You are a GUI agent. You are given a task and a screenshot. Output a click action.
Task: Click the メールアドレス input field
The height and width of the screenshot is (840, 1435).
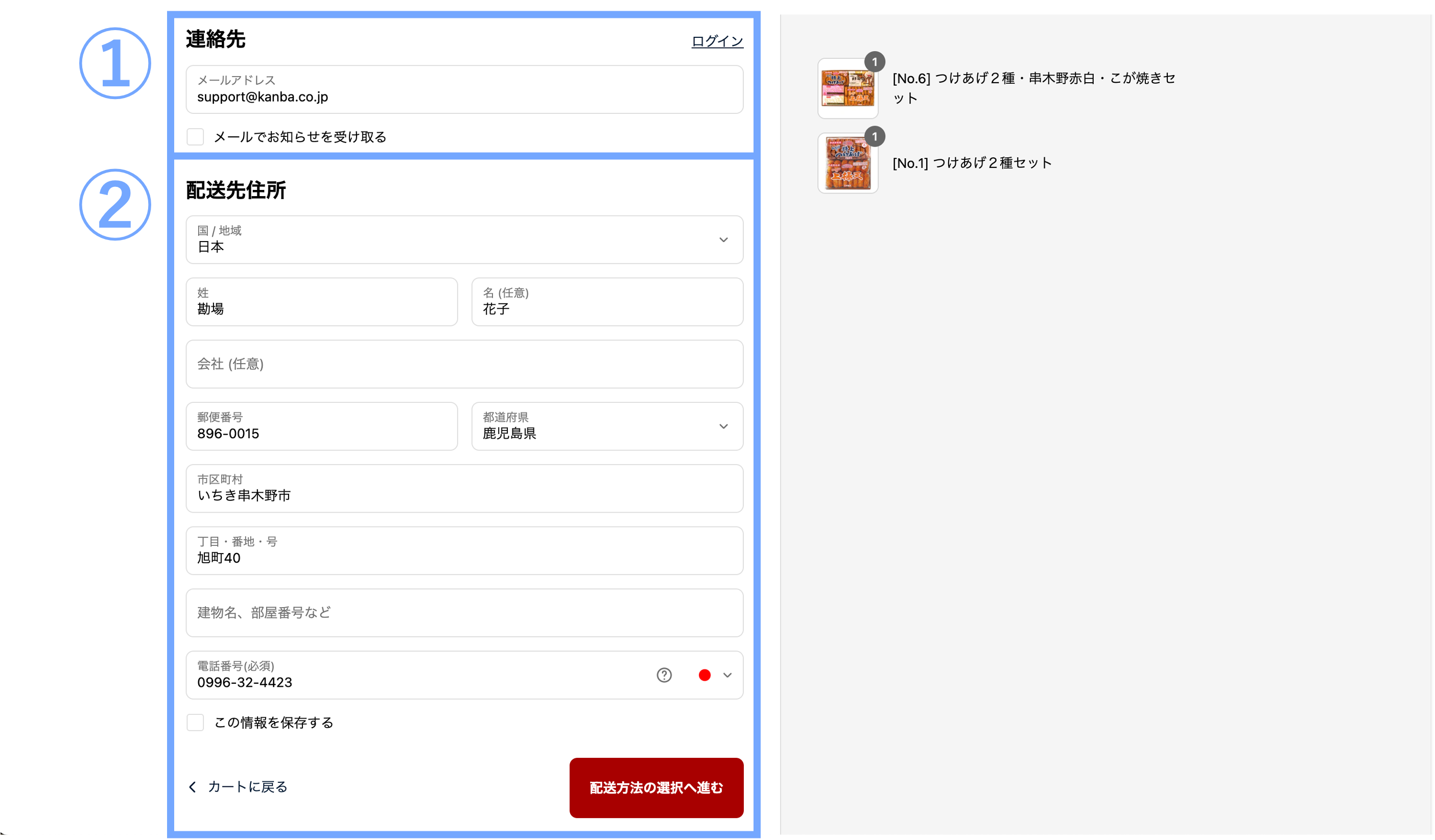tap(464, 90)
